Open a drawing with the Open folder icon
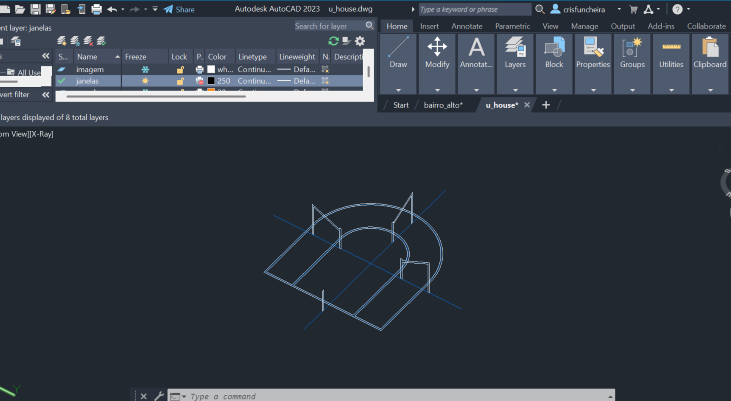This screenshot has width=731, height=401. pos(20,9)
